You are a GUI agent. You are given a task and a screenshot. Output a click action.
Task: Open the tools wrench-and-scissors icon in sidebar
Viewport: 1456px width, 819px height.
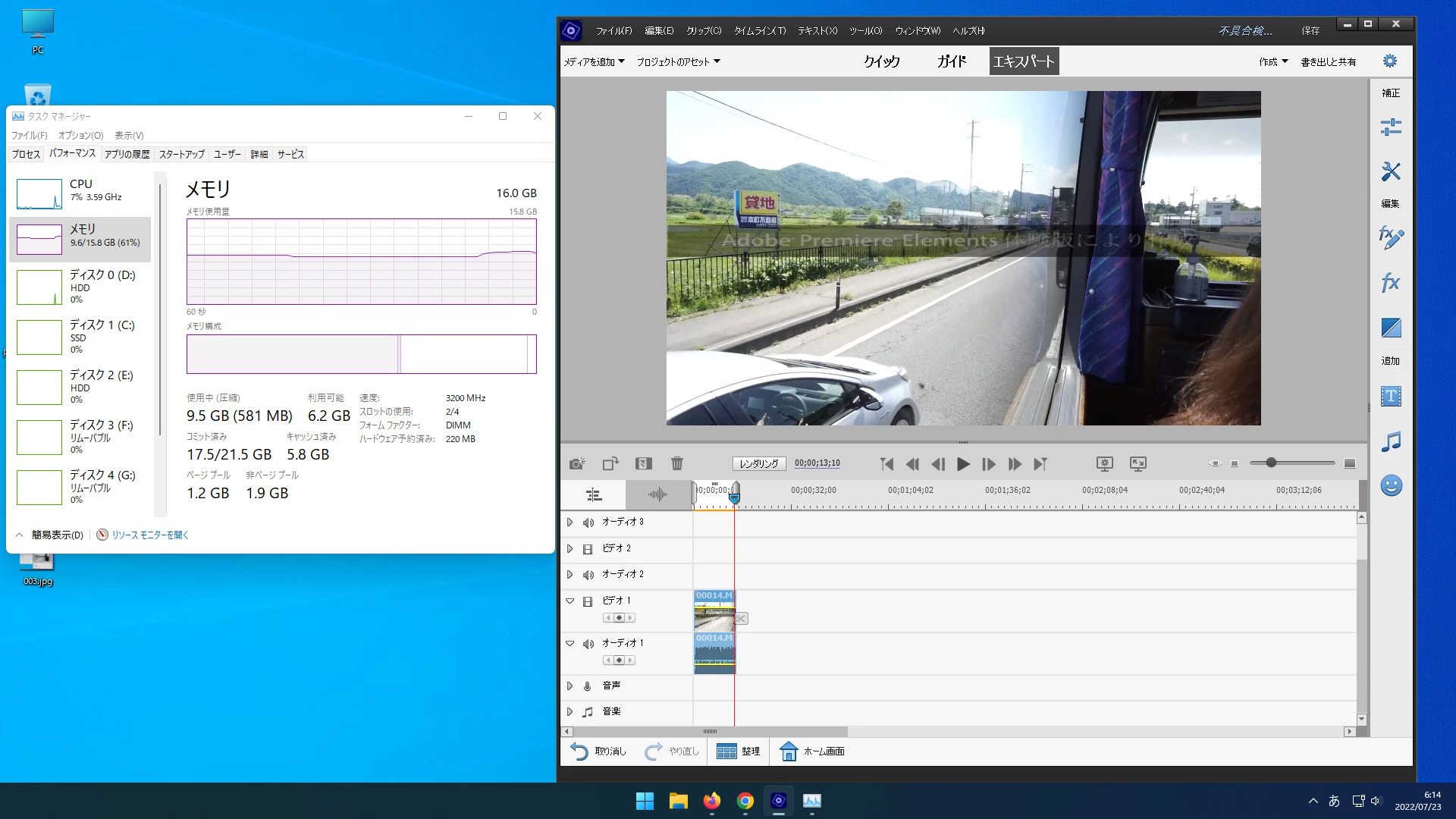[x=1390, y=171]
